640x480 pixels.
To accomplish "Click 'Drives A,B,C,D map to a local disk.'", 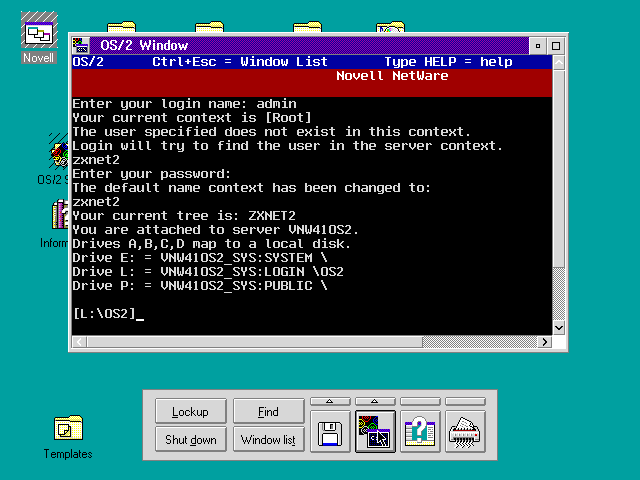I will (x=211, y=244).
